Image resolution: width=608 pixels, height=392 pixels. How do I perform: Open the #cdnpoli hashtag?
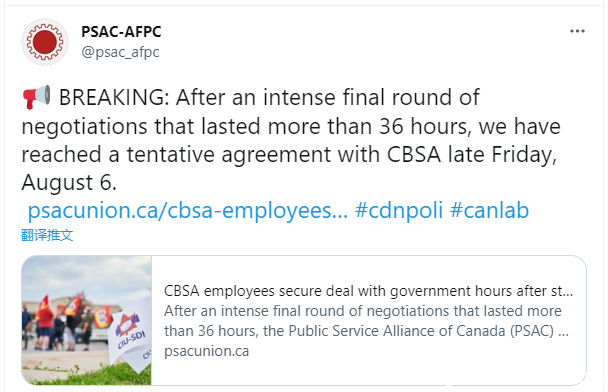[399, 211]
